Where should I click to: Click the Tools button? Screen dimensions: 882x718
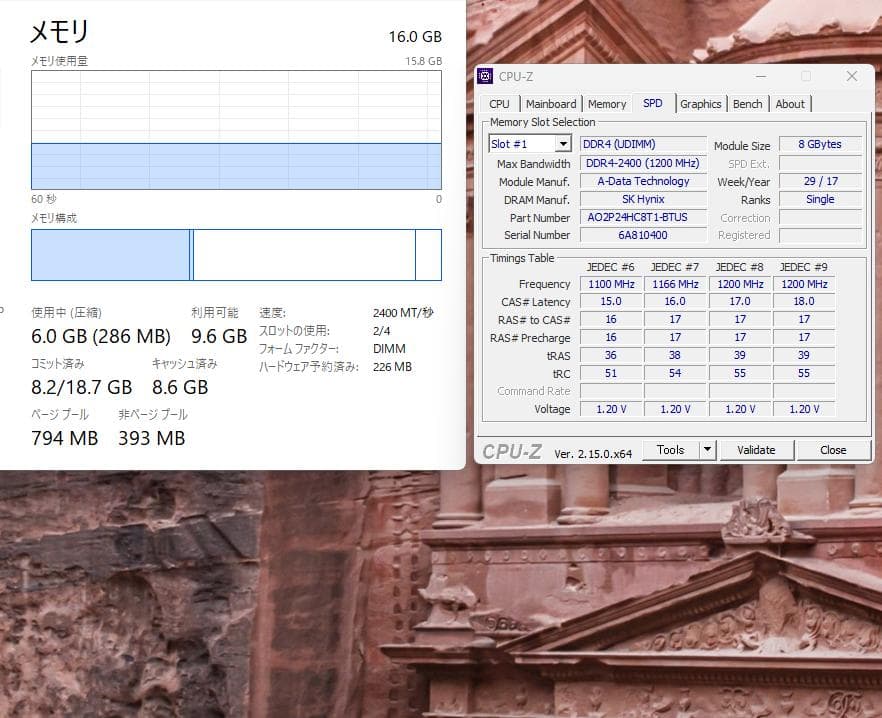671,449
